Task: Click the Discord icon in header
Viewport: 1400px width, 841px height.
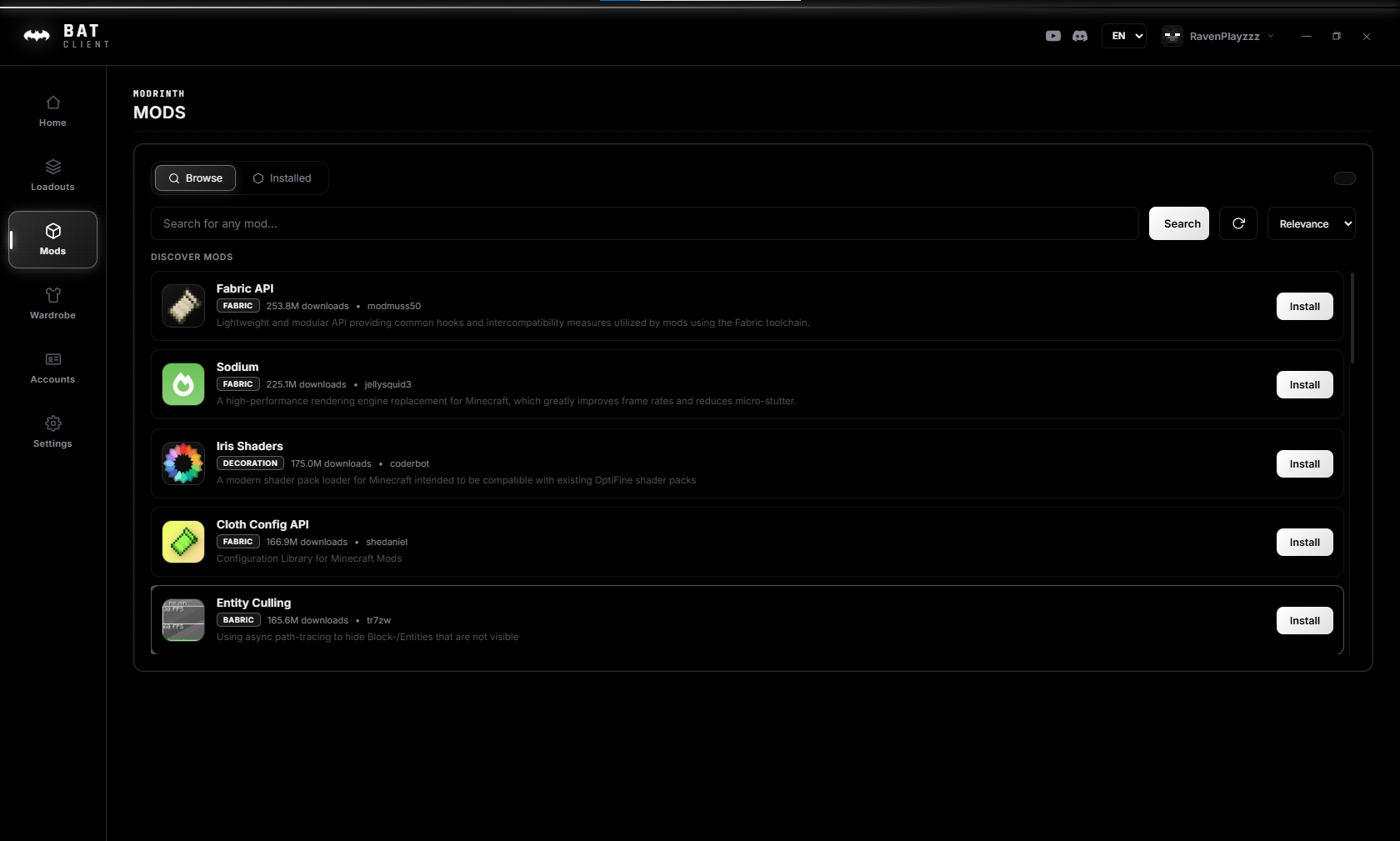Action: pyautogui.click(x=1080, y=36)
